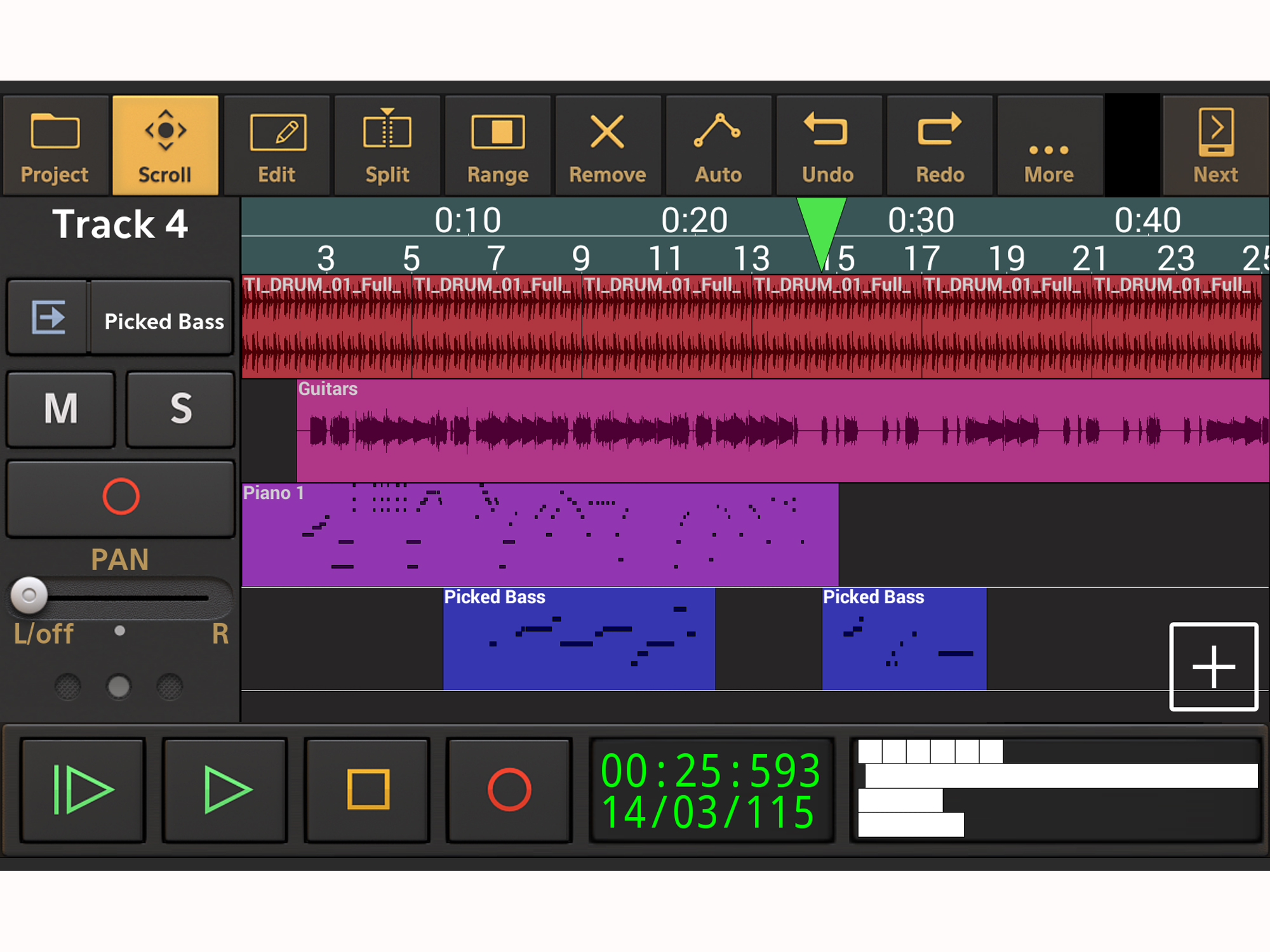Click bar 17 on the bar ruler
Image resolution: width=1270 pixels, height=952 pixels.
point(921,258)
